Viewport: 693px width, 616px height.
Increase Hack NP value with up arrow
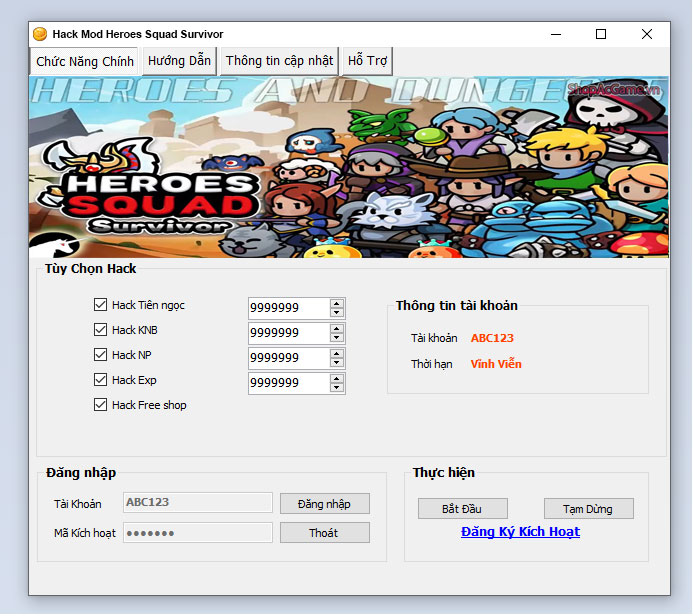[x=337, y=354]
